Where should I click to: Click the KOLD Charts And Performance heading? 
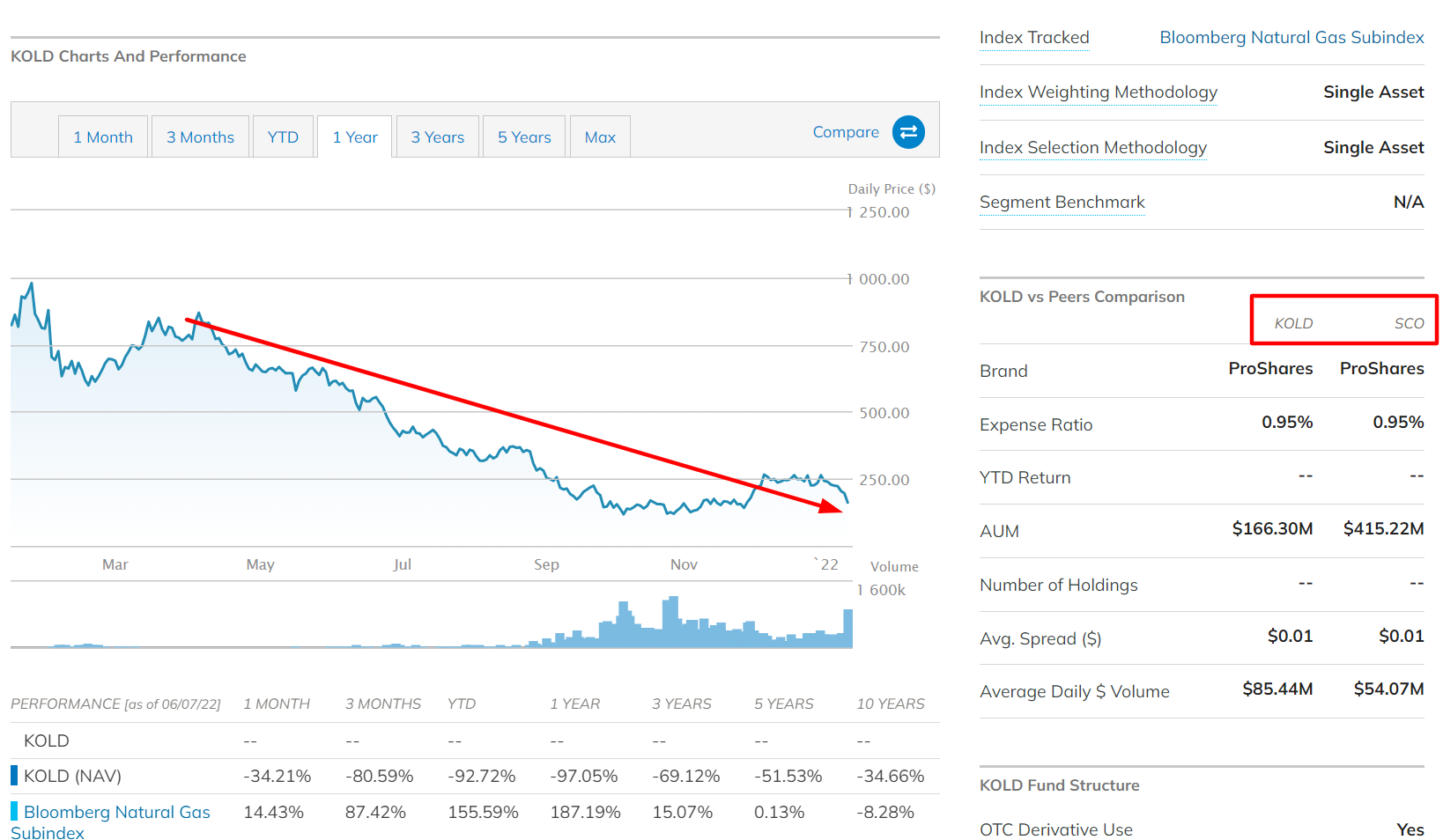point(129,55)
